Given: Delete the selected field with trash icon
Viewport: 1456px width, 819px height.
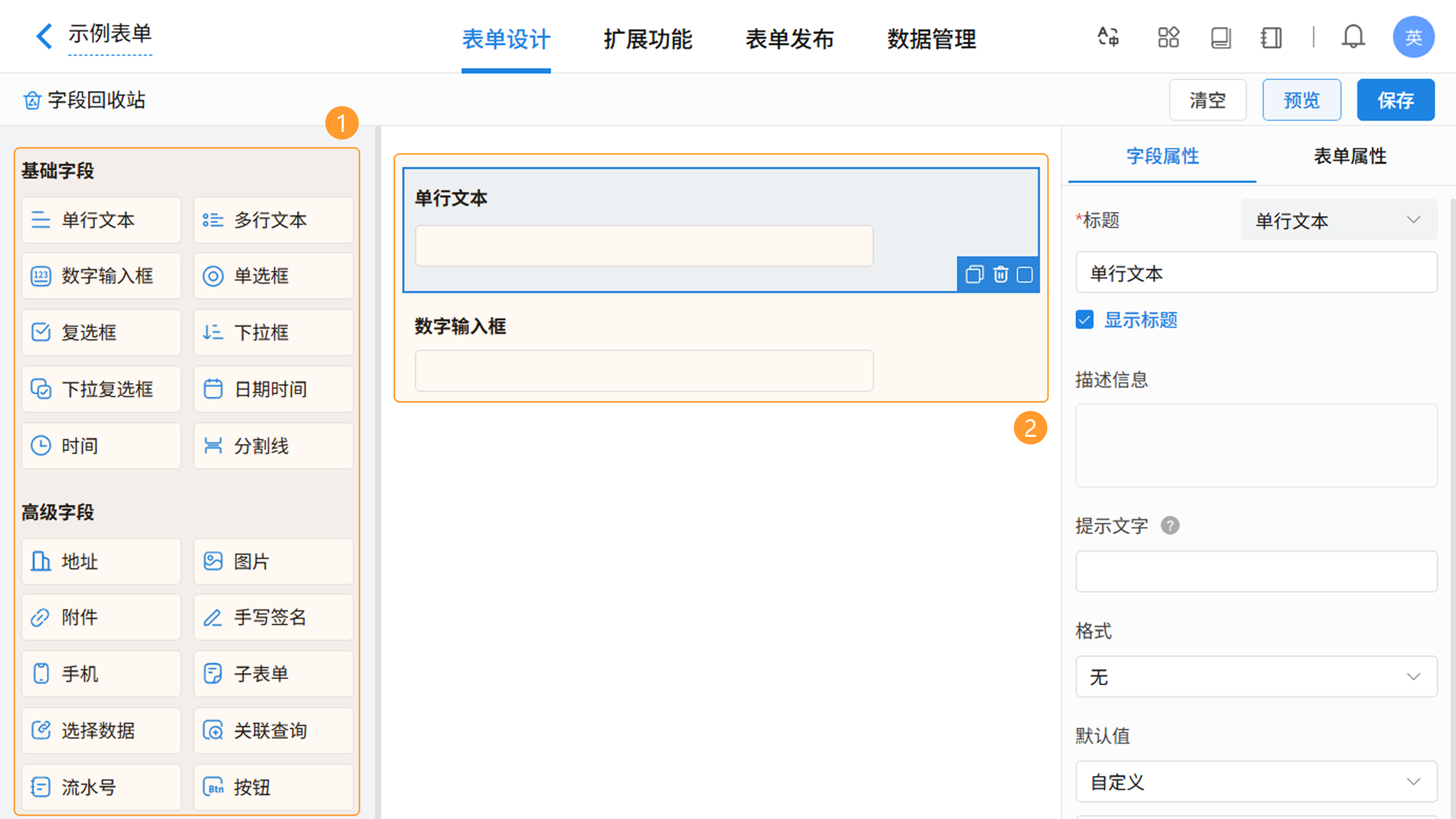Looking at the screenshot, I should click(1001, 275).
